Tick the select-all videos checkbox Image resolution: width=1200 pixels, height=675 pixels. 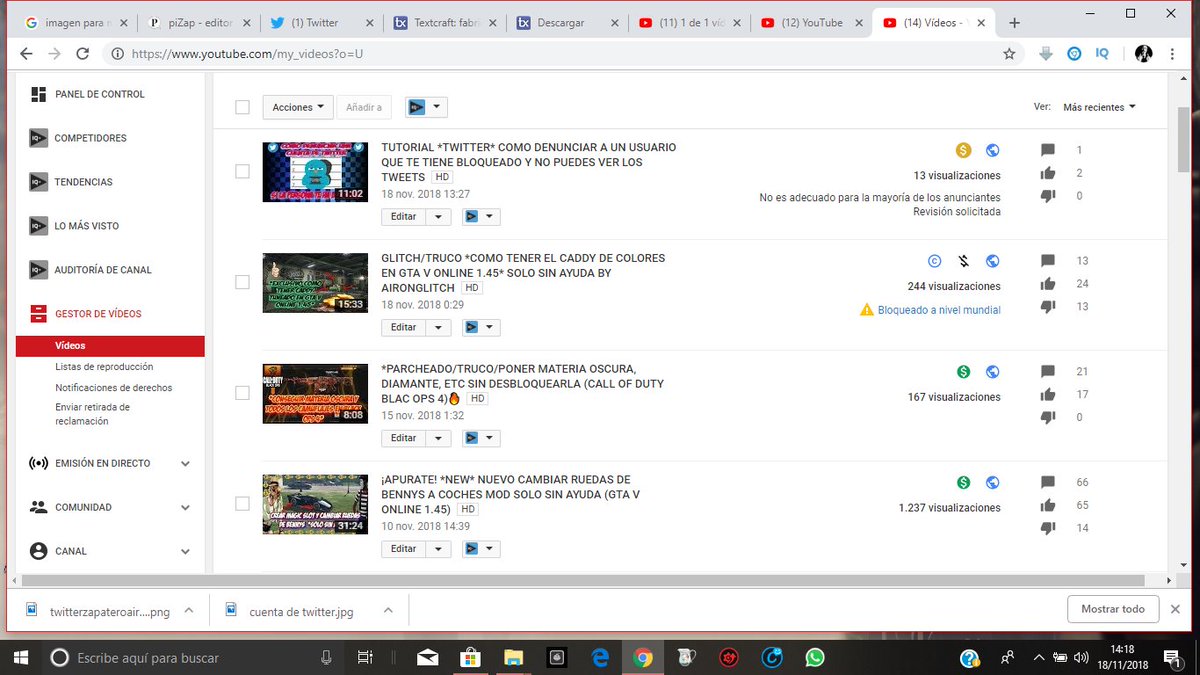[242, 107]
